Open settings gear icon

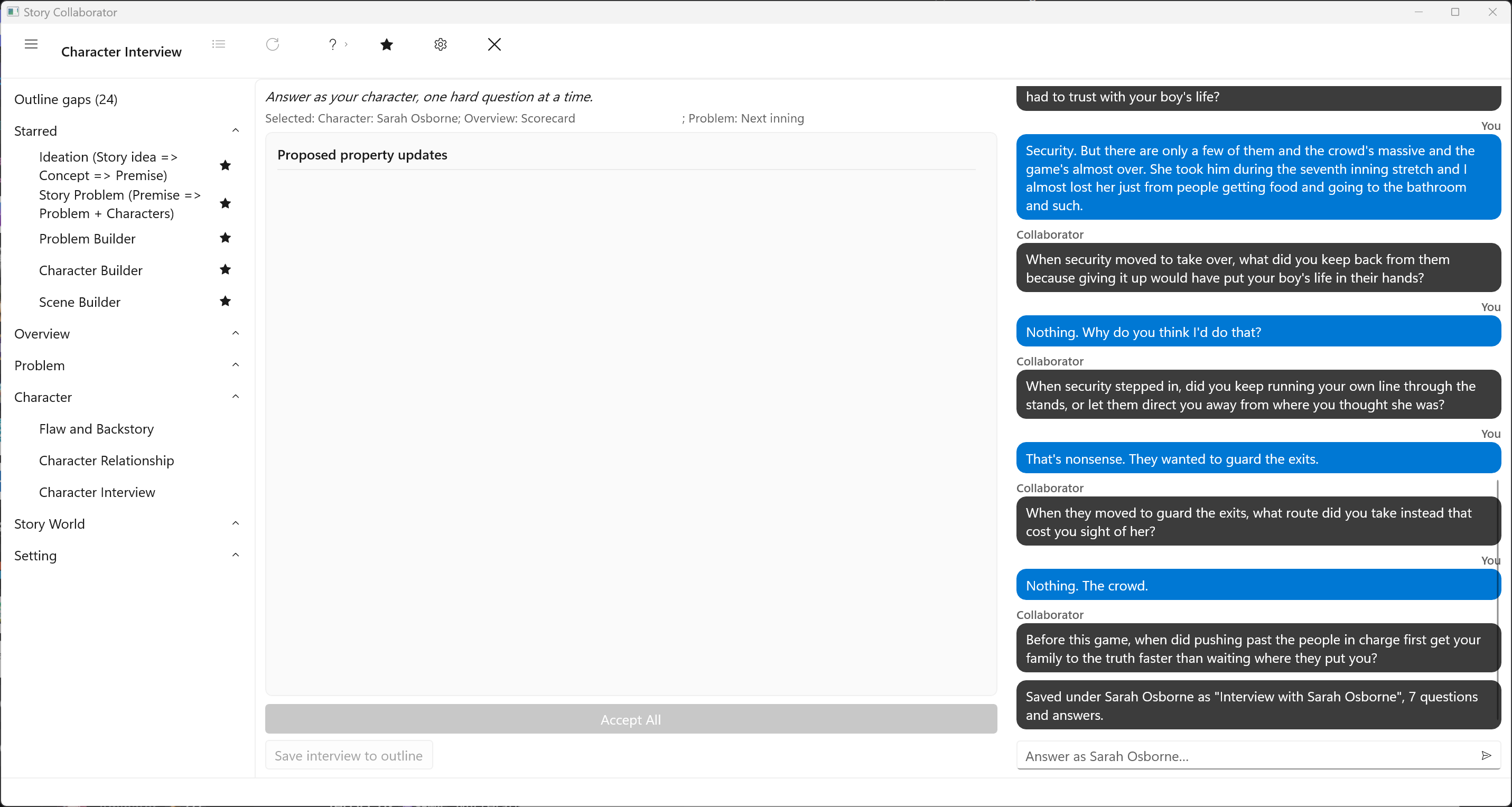click(x=441, y=44)
